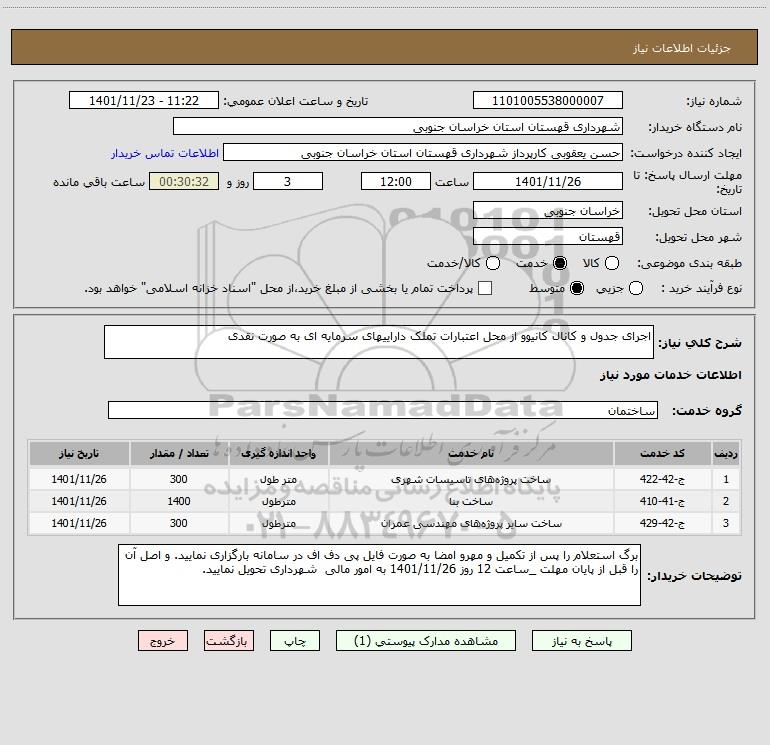Click the ردیف column header

726,453
